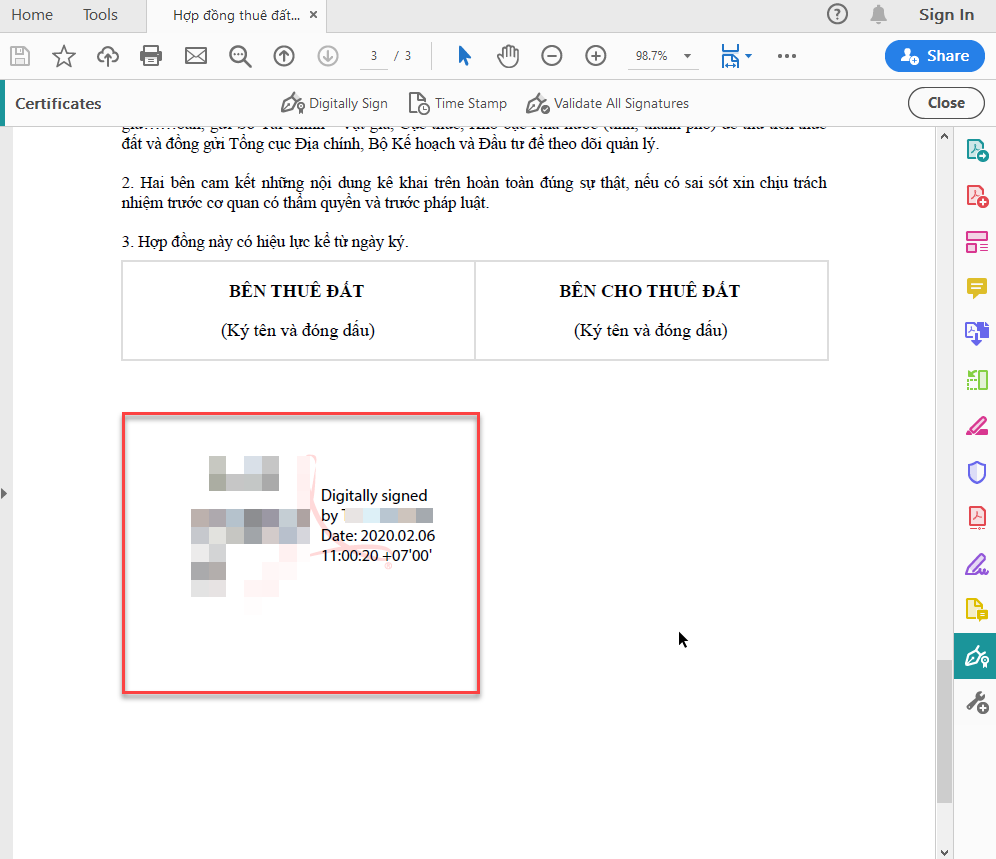Type in the page number field

[x=374, y=56]
